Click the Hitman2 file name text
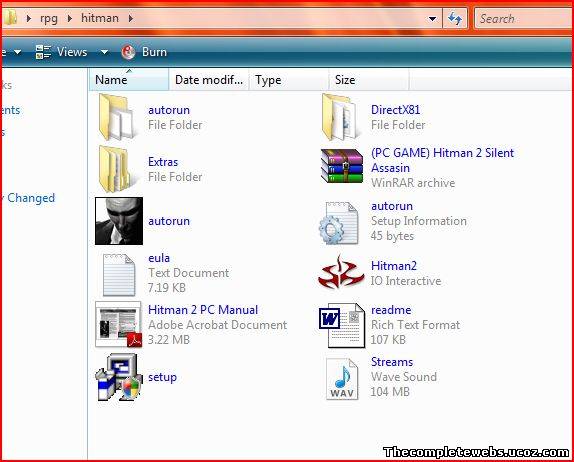Image resolution: width=574 pixels, height=462 pixels. click(x=394, y=266)
